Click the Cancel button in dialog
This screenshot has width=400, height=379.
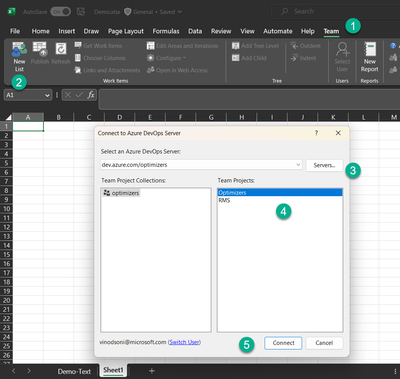pos(324,343)
